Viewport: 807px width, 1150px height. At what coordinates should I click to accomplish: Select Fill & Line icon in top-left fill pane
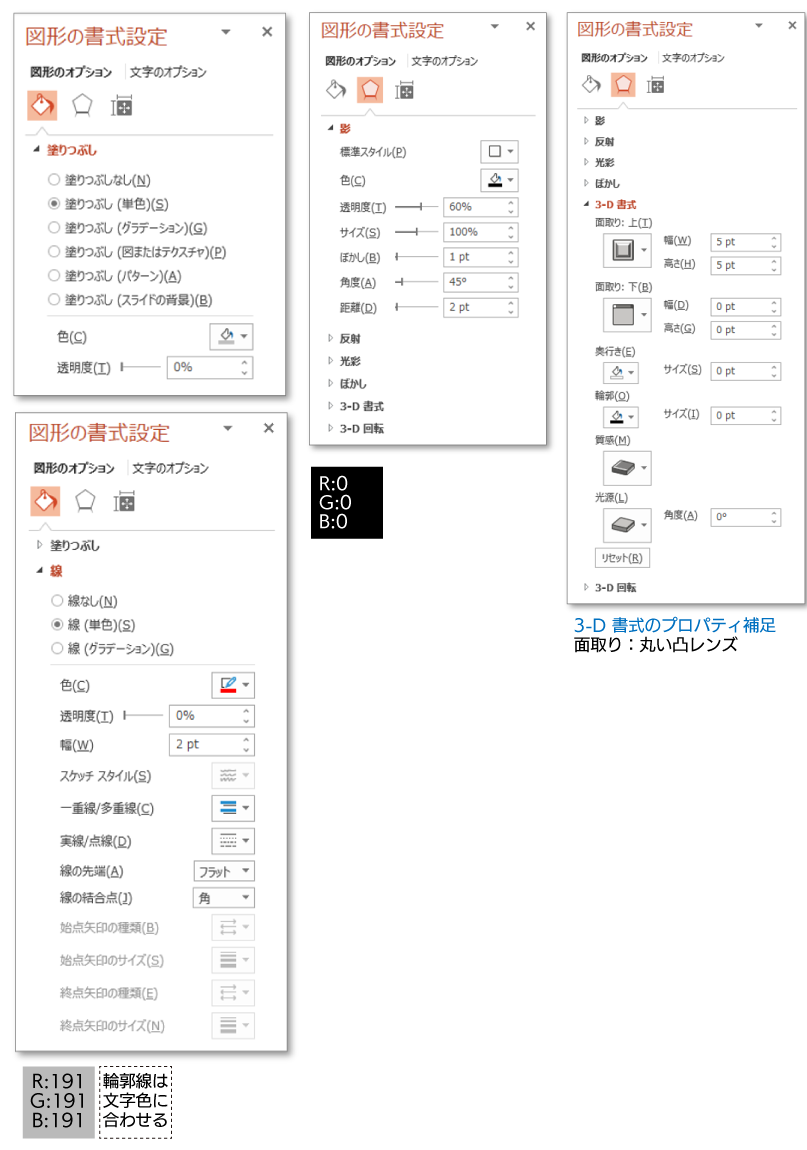click(x=42, y=106)
